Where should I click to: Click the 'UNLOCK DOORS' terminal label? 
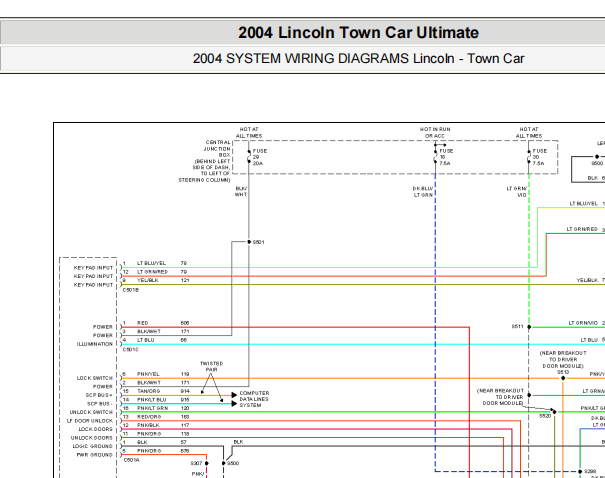pos(92,438)
